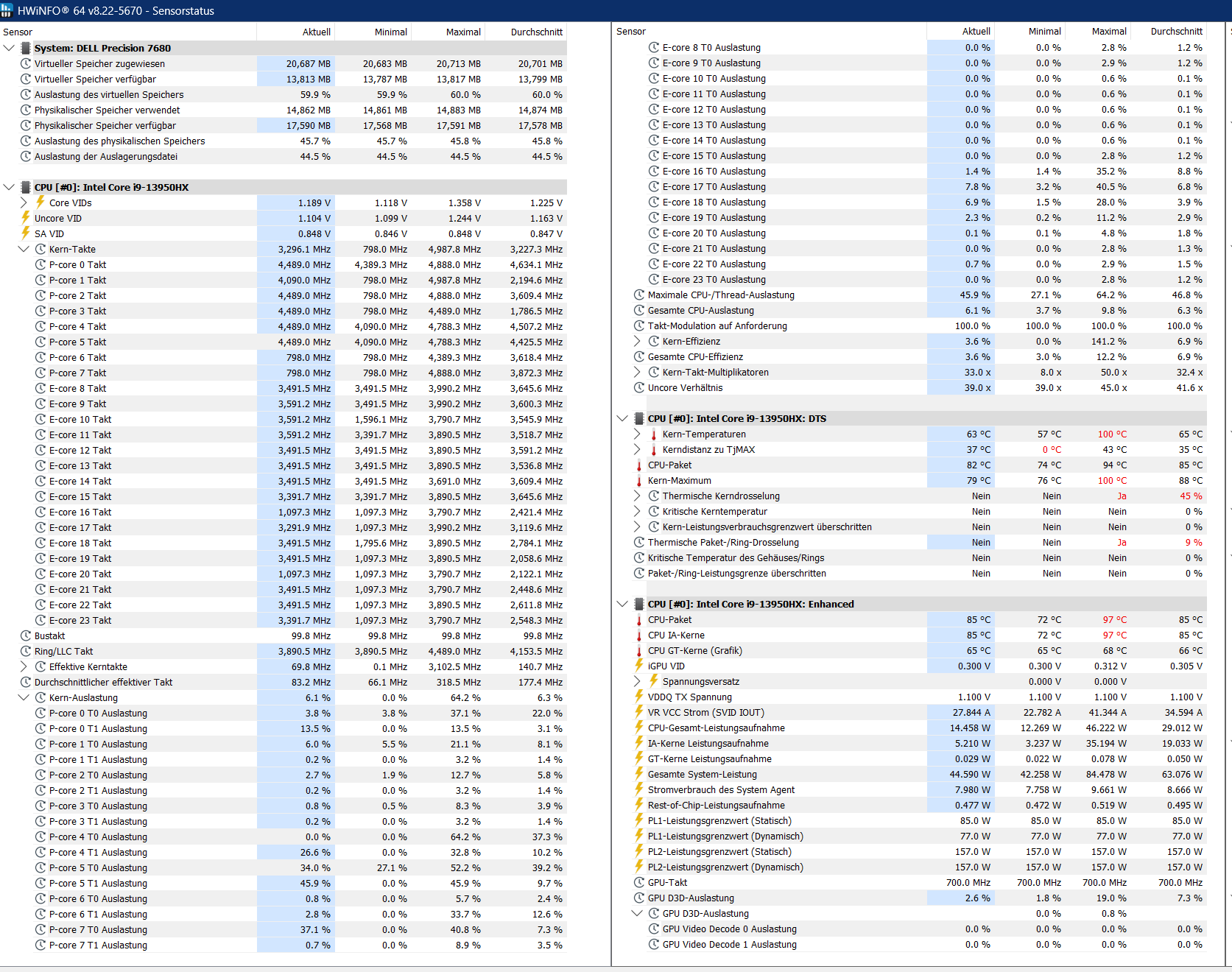Click Minimal header above the DELL Precision section

pos(390,32)
